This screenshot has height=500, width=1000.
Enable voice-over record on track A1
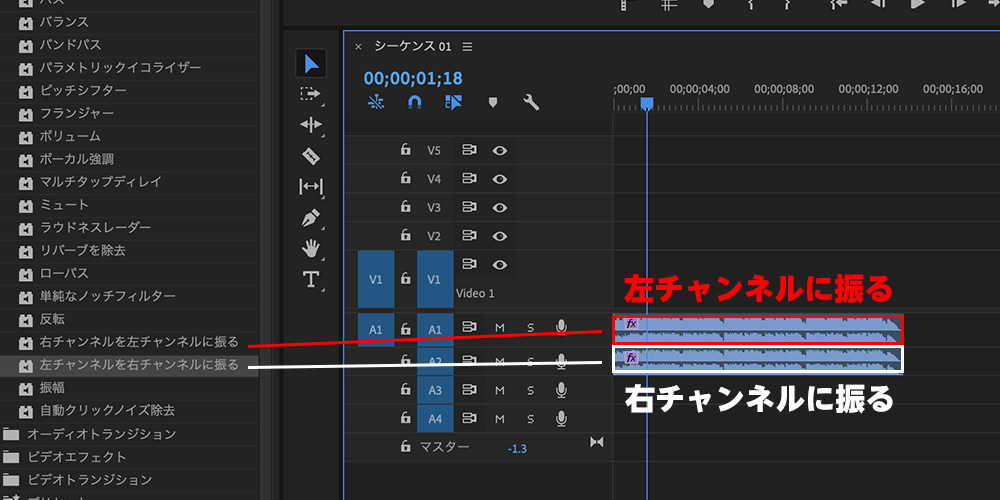click(561, 327)
